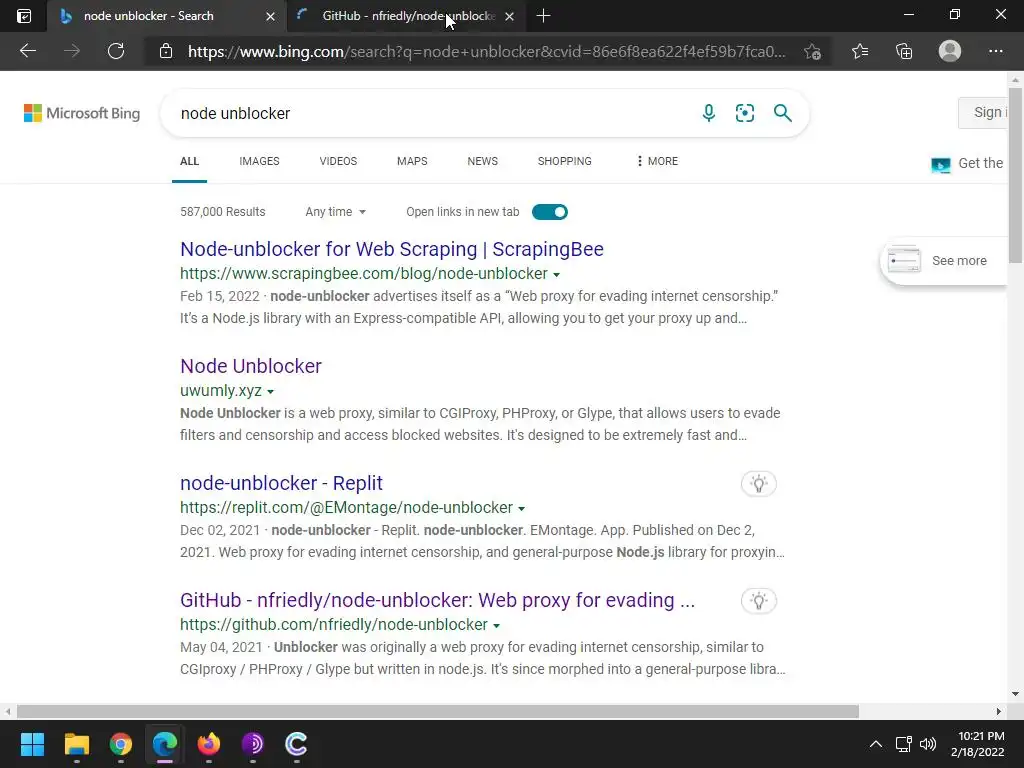Open a new tab with plus button
Viewport: 1024px width, 768px height.
coord(543,16)
